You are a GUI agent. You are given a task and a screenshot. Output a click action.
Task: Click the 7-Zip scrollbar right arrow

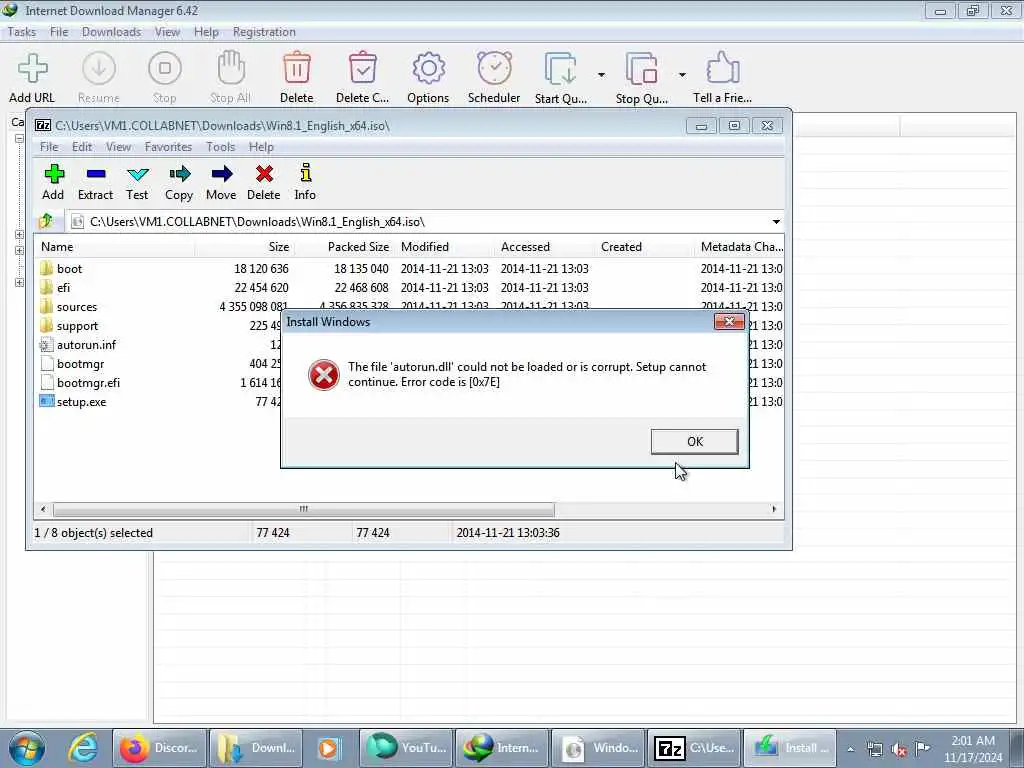[774, 509]
